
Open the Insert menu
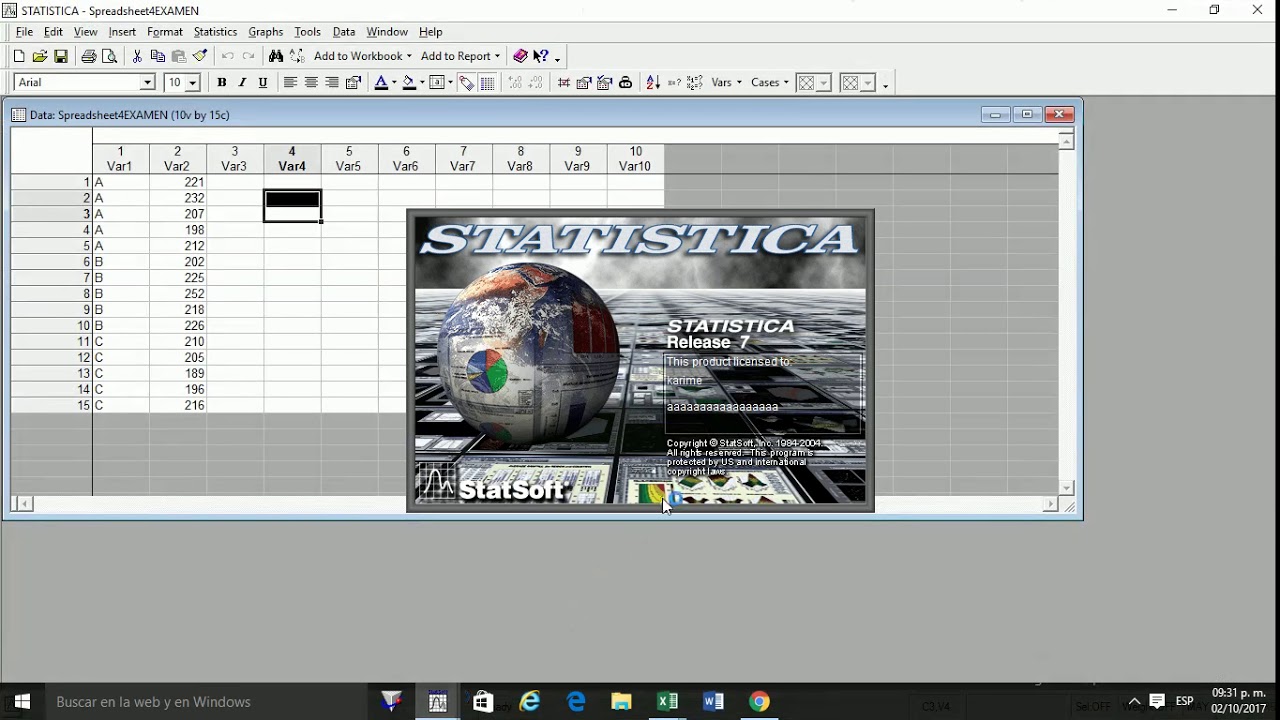coord(122,32)
